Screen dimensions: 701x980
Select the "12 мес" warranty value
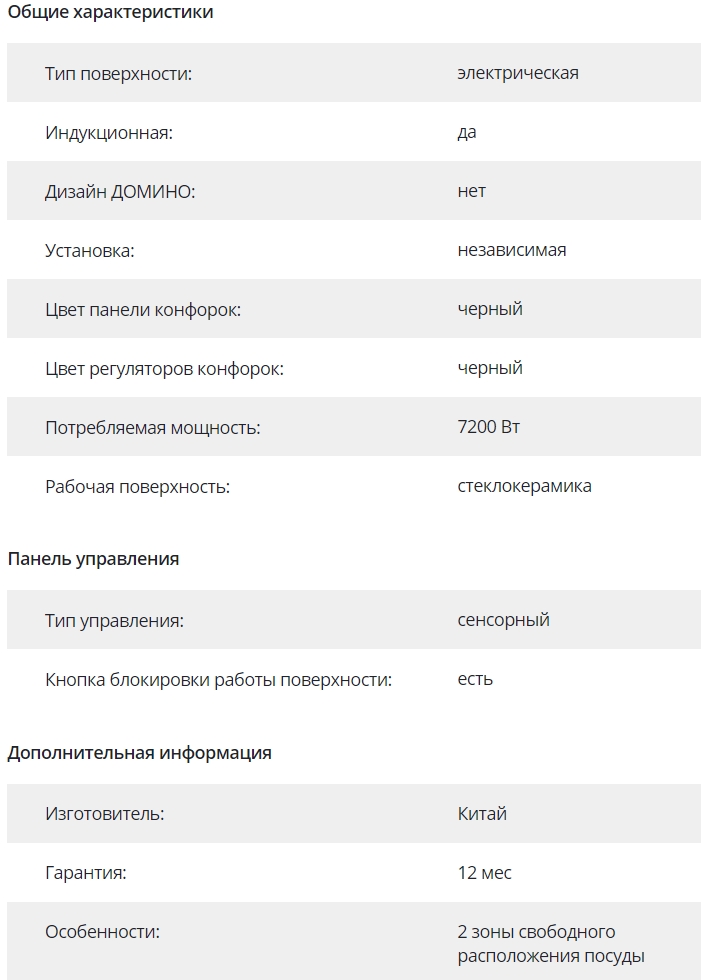(485, 873)
